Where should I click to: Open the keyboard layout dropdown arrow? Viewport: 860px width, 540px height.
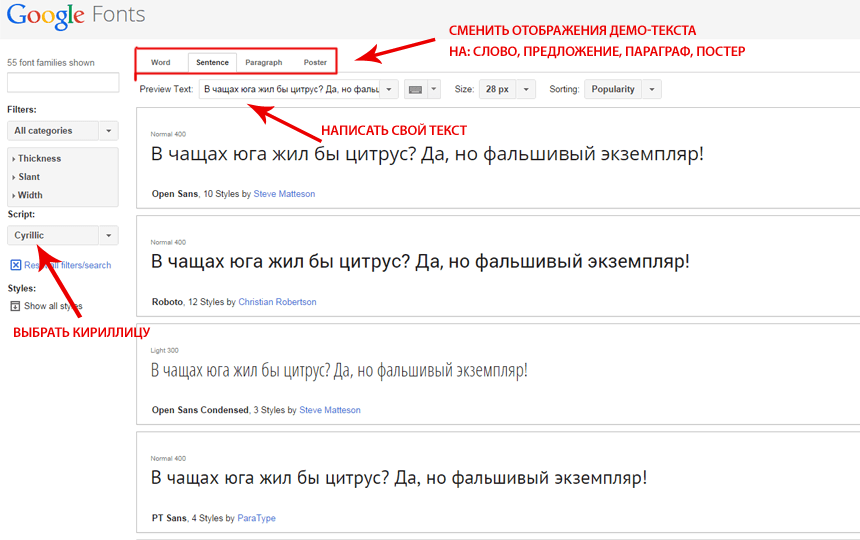434,89
